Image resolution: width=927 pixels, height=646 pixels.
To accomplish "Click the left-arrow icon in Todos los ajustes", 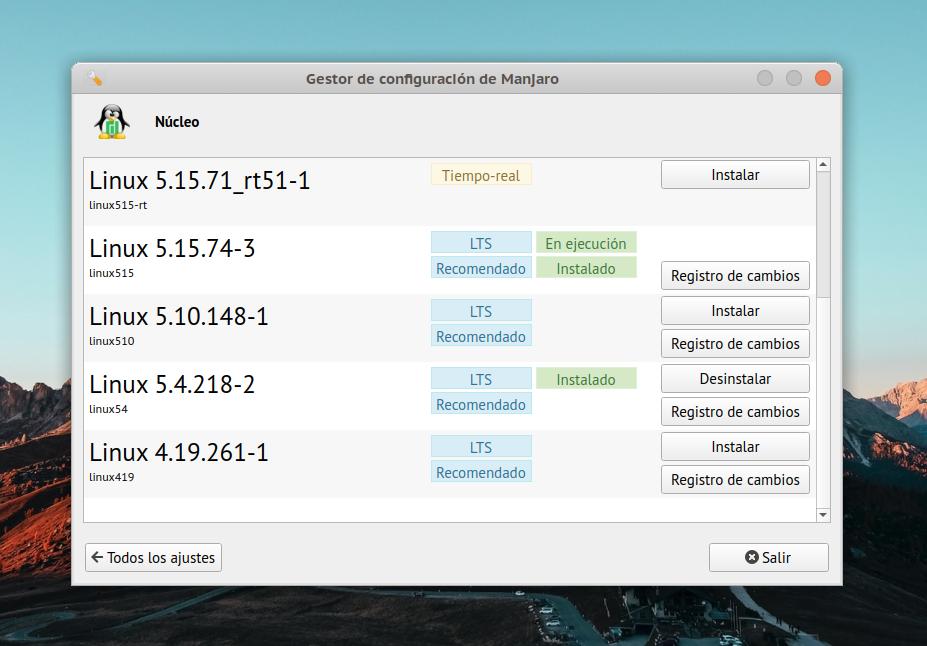I will 97,557.
